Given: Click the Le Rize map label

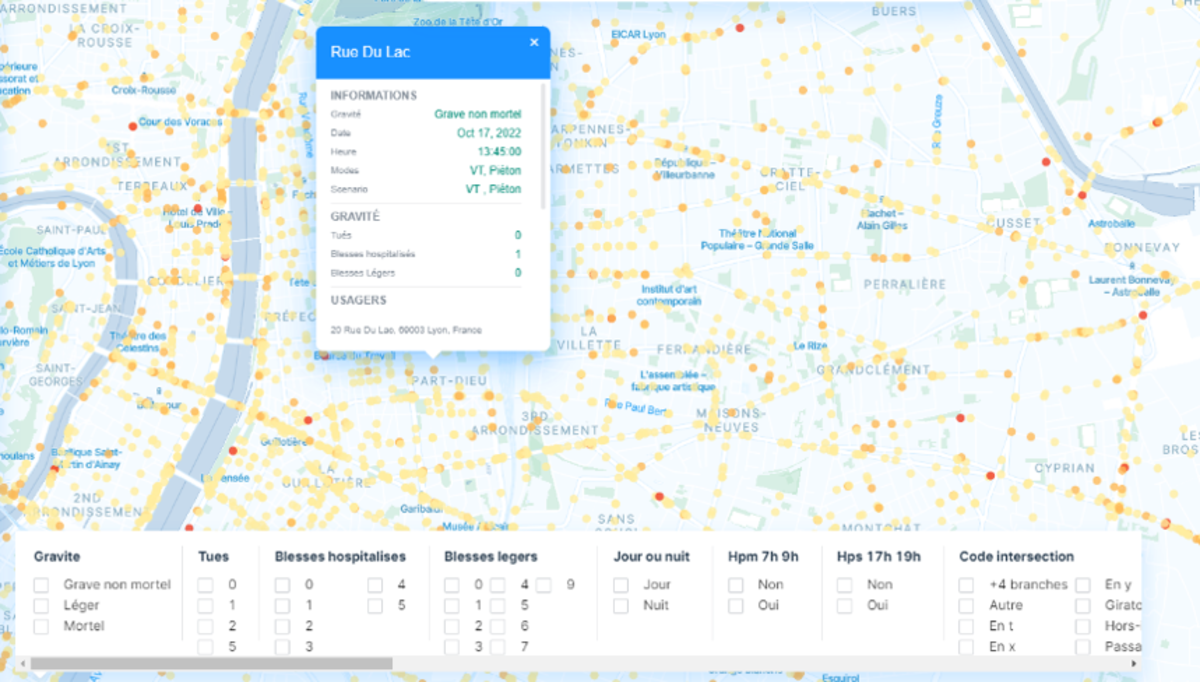Looking at the screenshot, I should point(808,345).
